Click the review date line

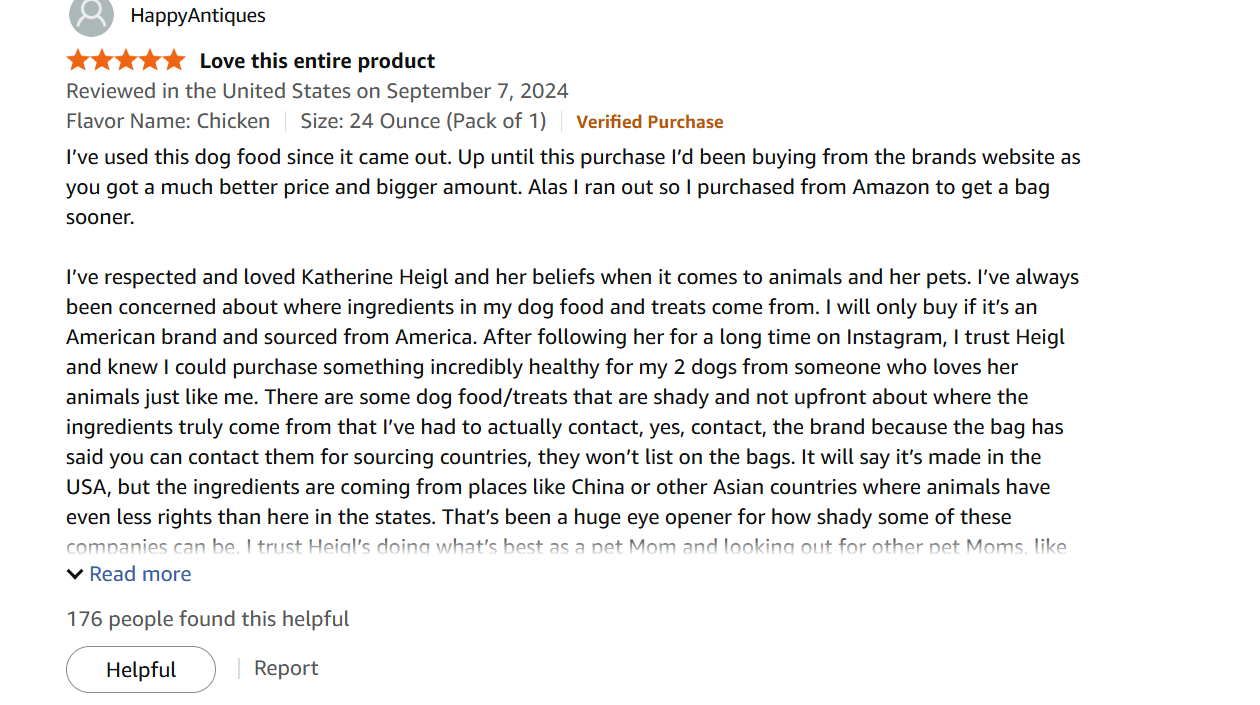click(x=316, y=90)
